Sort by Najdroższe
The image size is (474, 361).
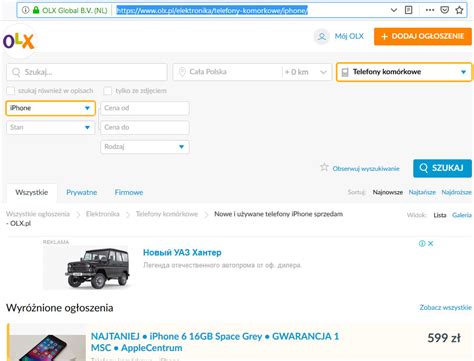coord(457,192)
